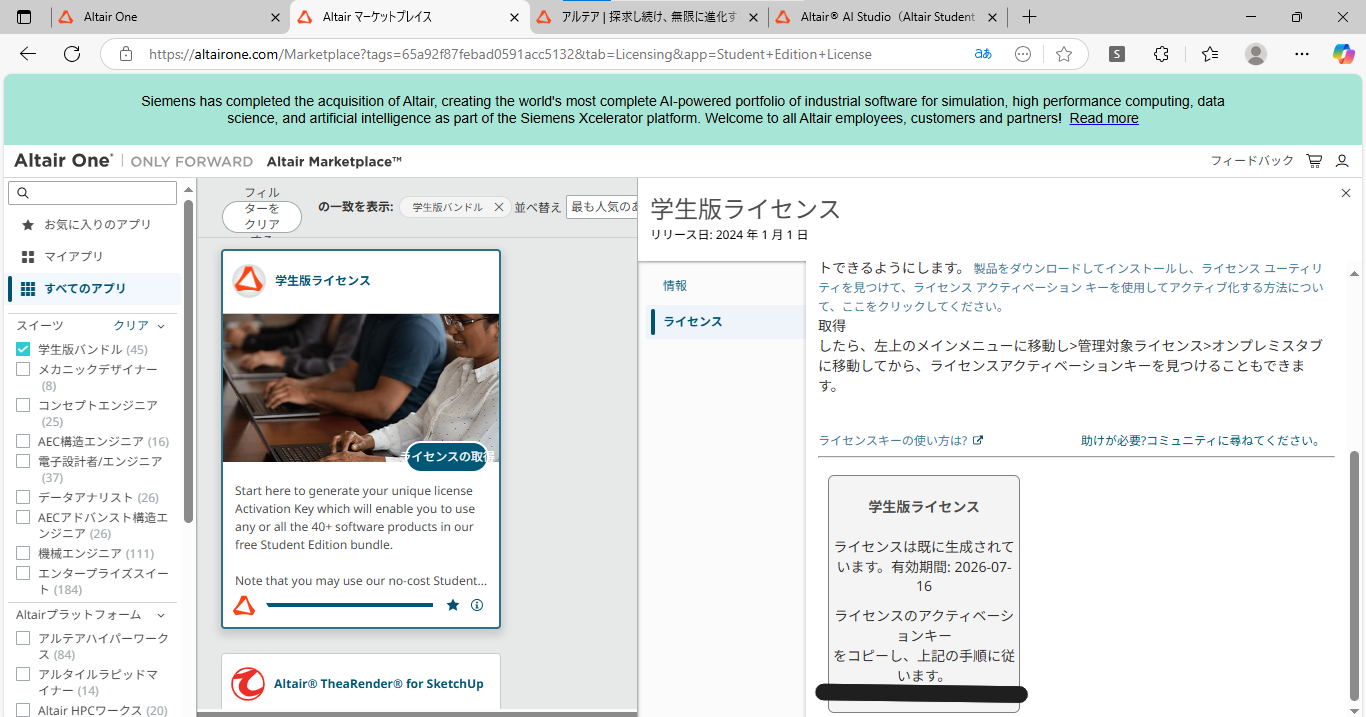Viewport: 1366px width, 717px height.
Task: Check the メカニックデザイナー checkbox
Action: point(23,369)
